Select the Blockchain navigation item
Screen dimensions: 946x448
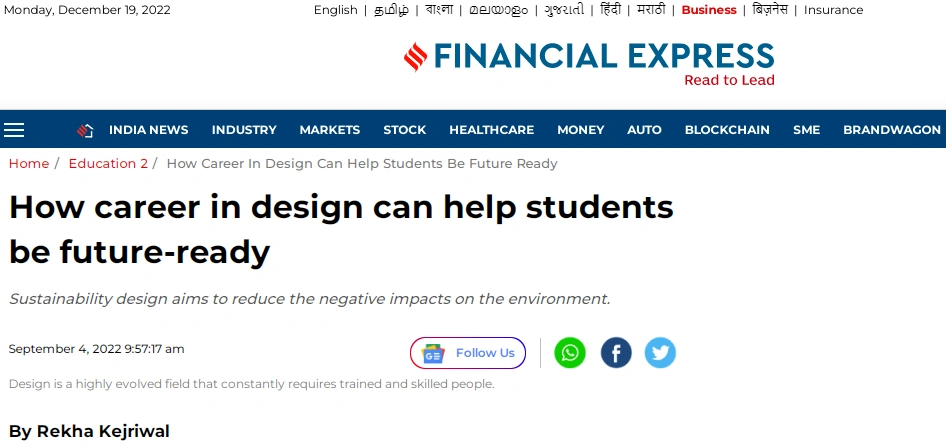(727, 130)
